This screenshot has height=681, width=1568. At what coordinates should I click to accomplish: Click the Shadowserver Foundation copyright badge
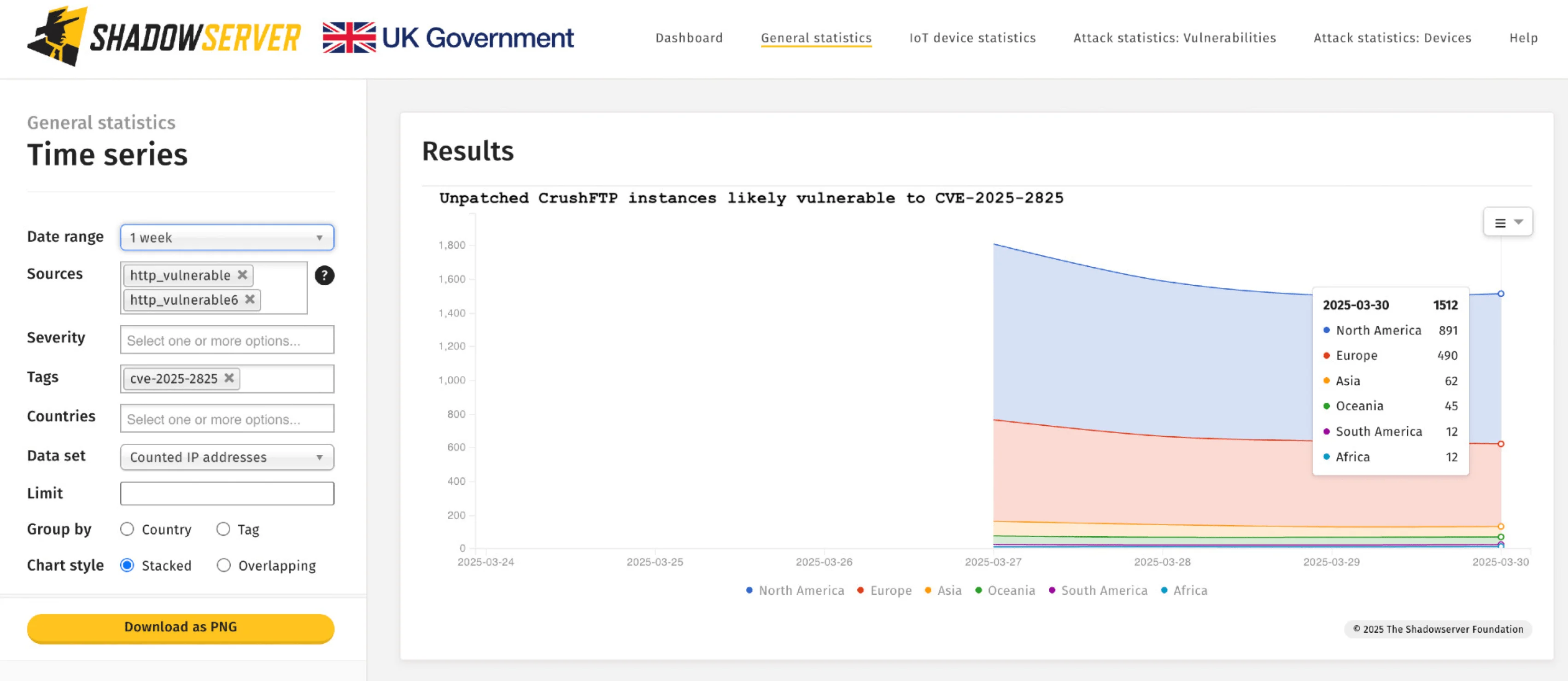pyautogui.click(x=1438, y=629)
